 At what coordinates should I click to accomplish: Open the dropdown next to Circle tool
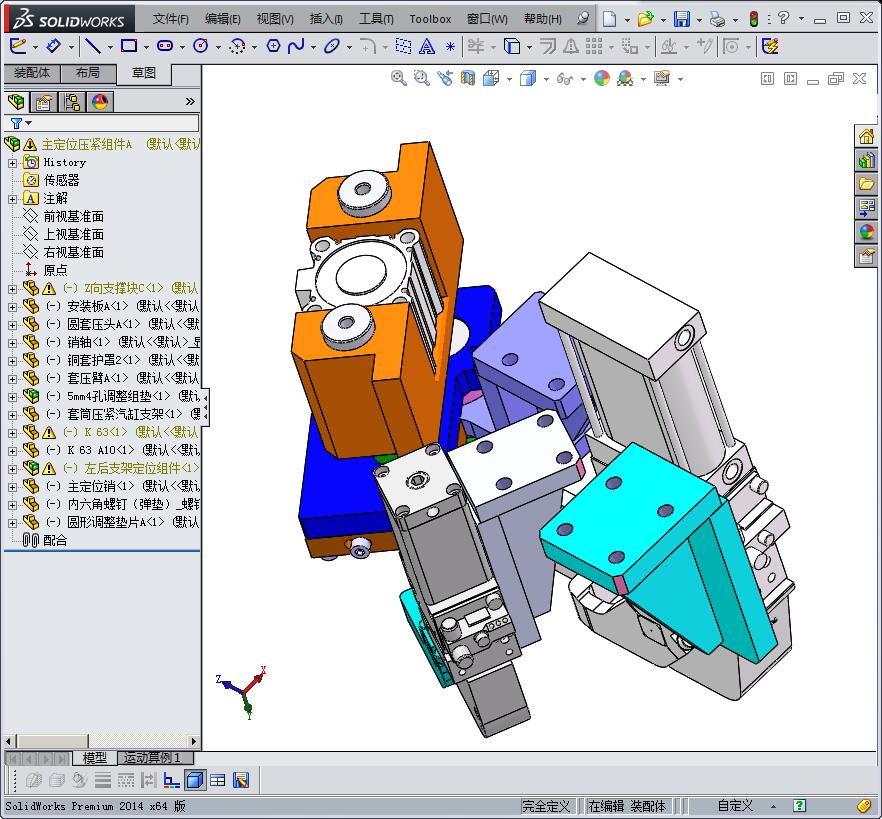218,48
